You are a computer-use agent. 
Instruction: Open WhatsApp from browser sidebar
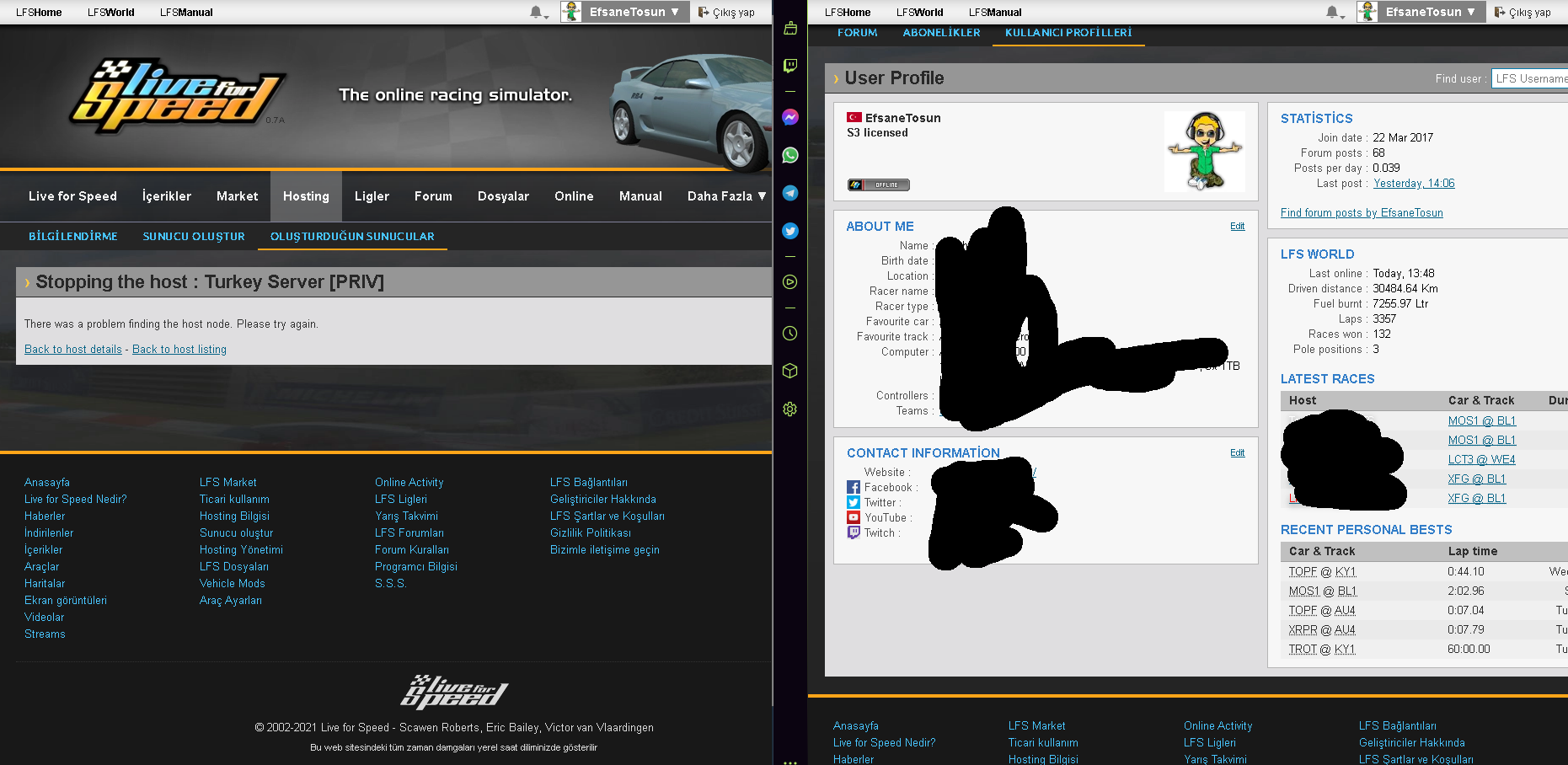click(789, 155)
